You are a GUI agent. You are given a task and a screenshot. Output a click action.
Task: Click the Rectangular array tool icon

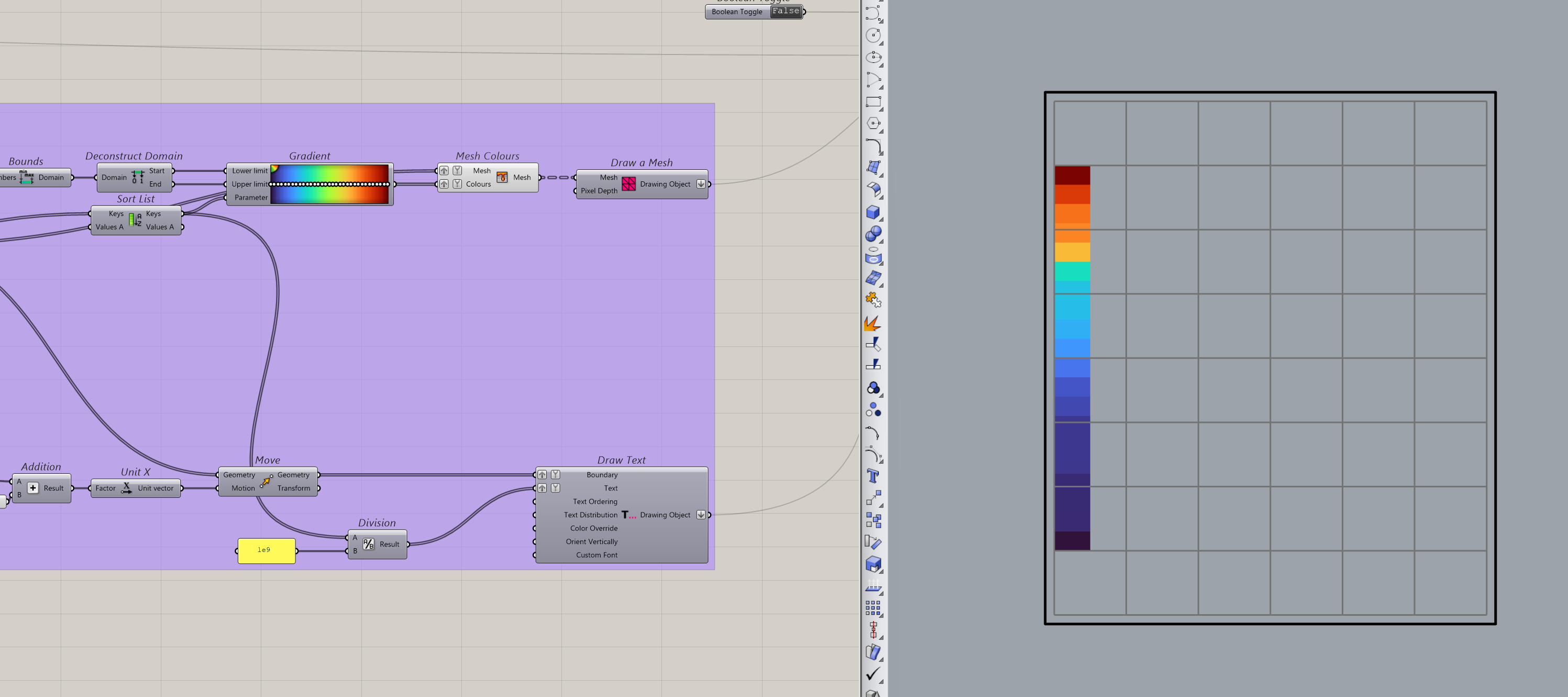[x=873, y=607]
